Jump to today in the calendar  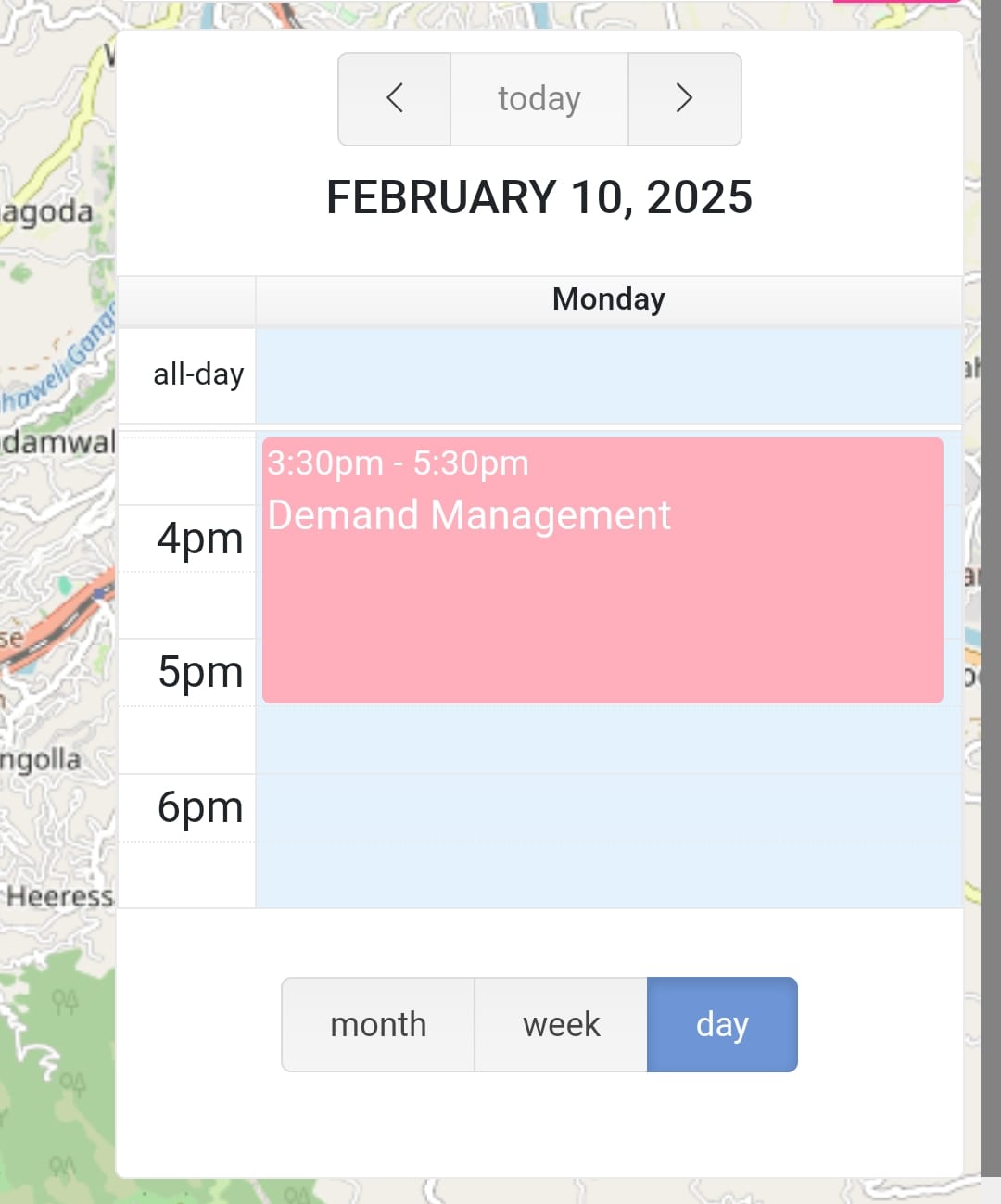[539, 98]
